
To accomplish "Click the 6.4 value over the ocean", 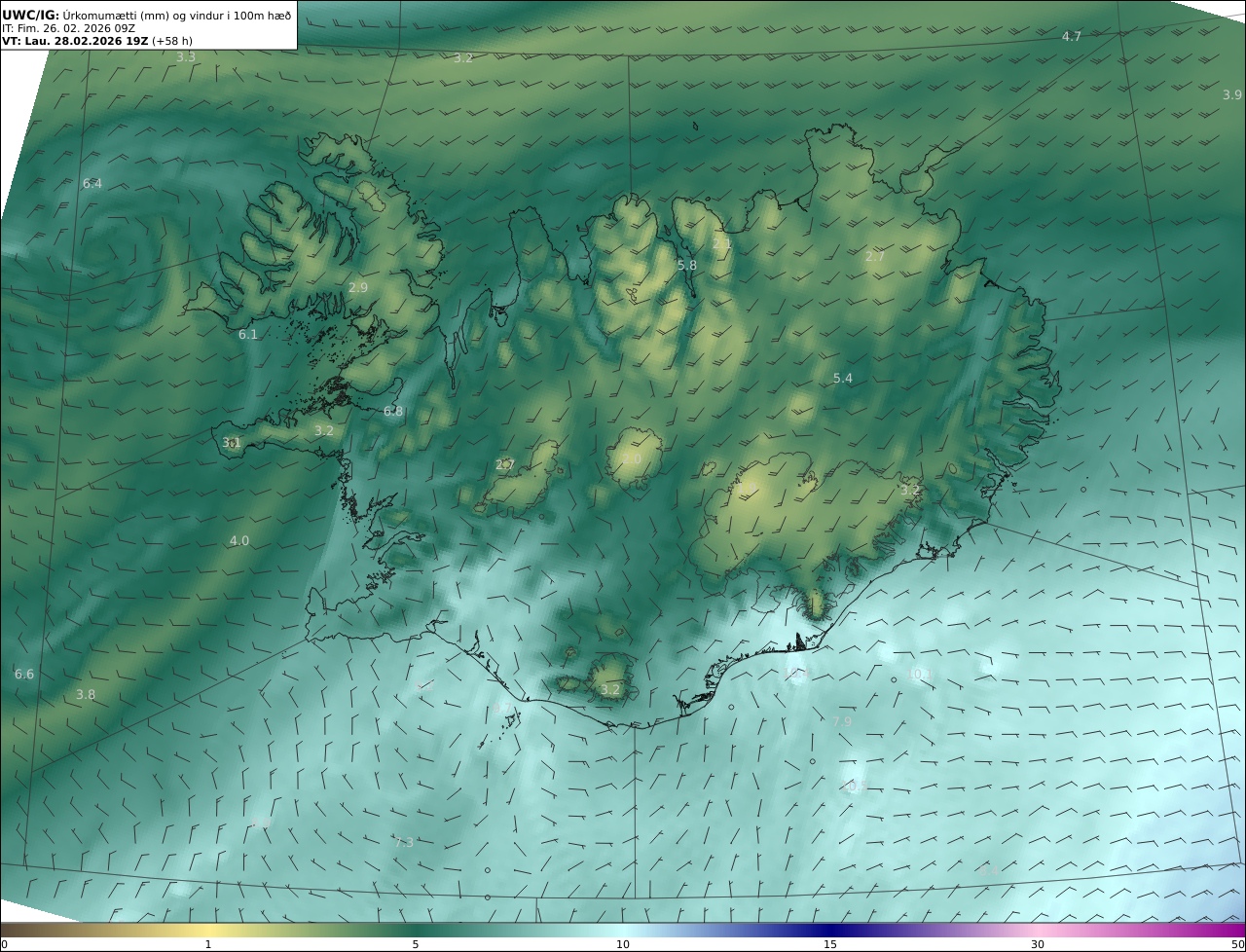I will 92,183.
